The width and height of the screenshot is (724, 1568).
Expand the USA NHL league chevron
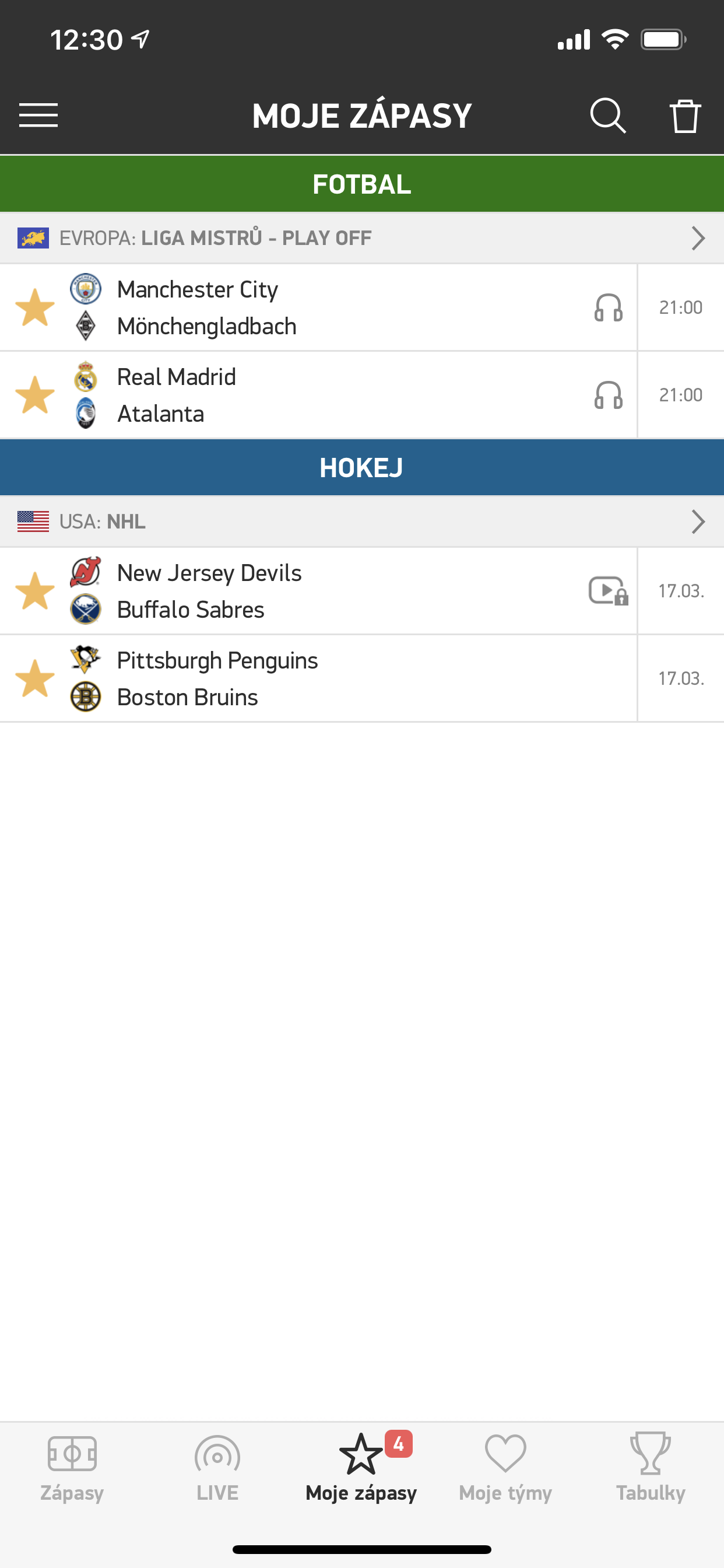click(x=698, y=521)
